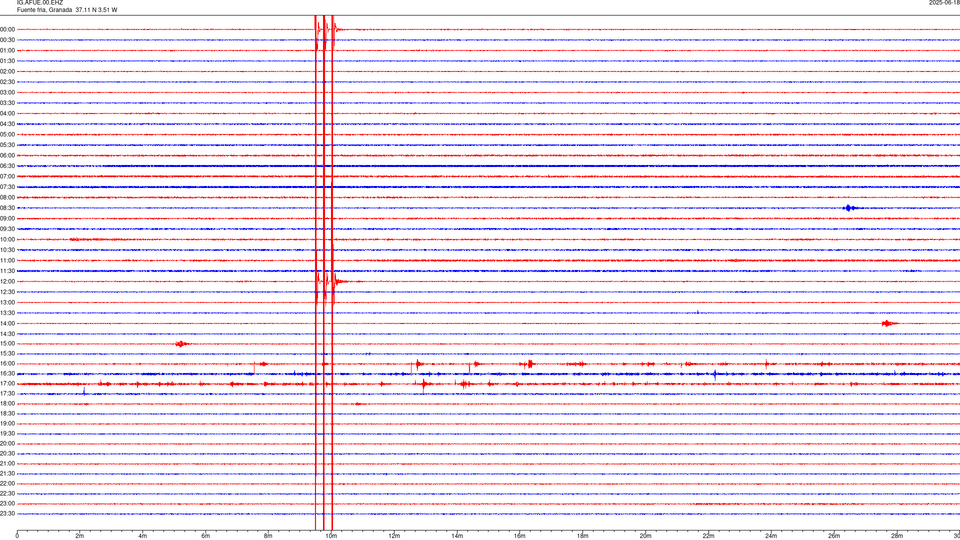This screenshot has height=540, width=960.
Task: Click the red event burst on the 15:00 trace
Action: pos(181,343)
